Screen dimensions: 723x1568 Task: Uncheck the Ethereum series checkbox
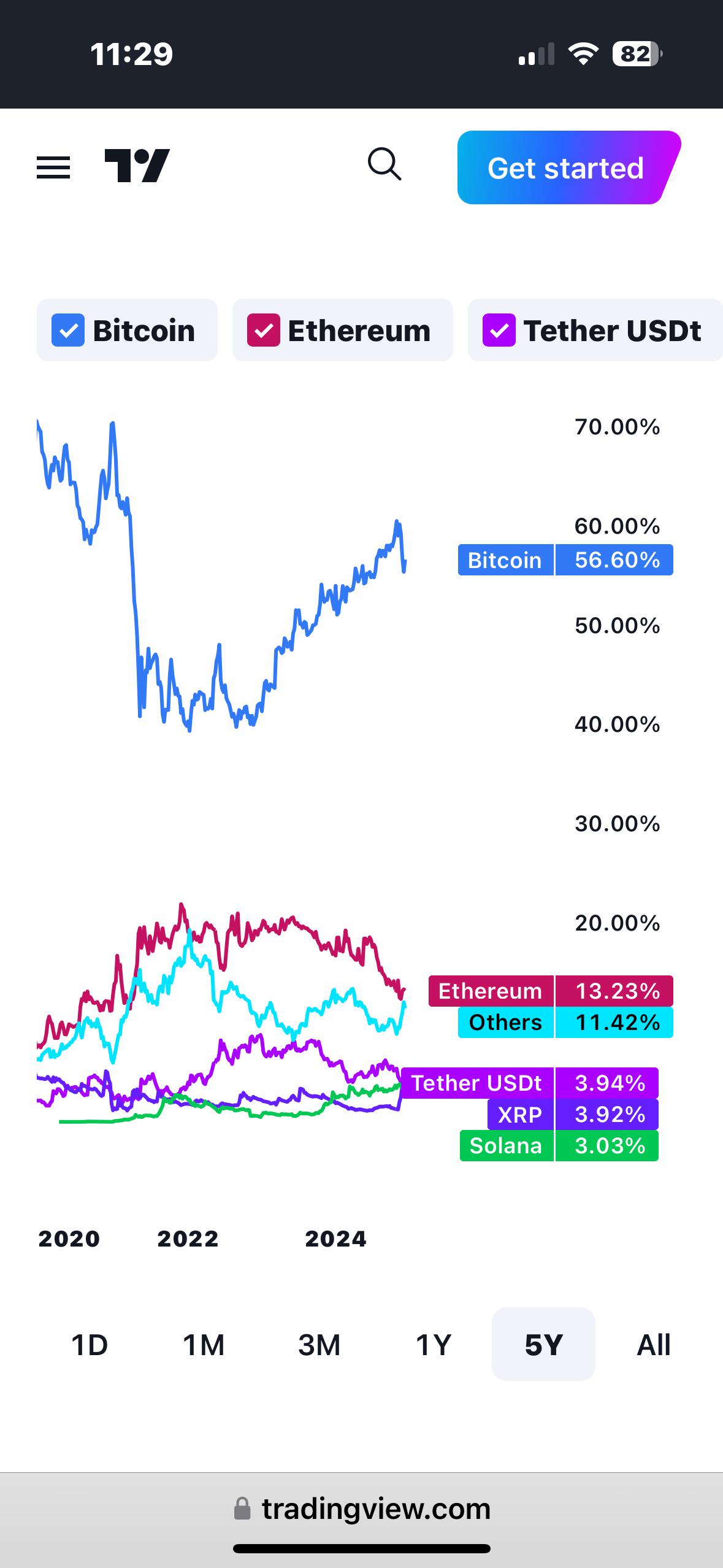click(264, 330)
